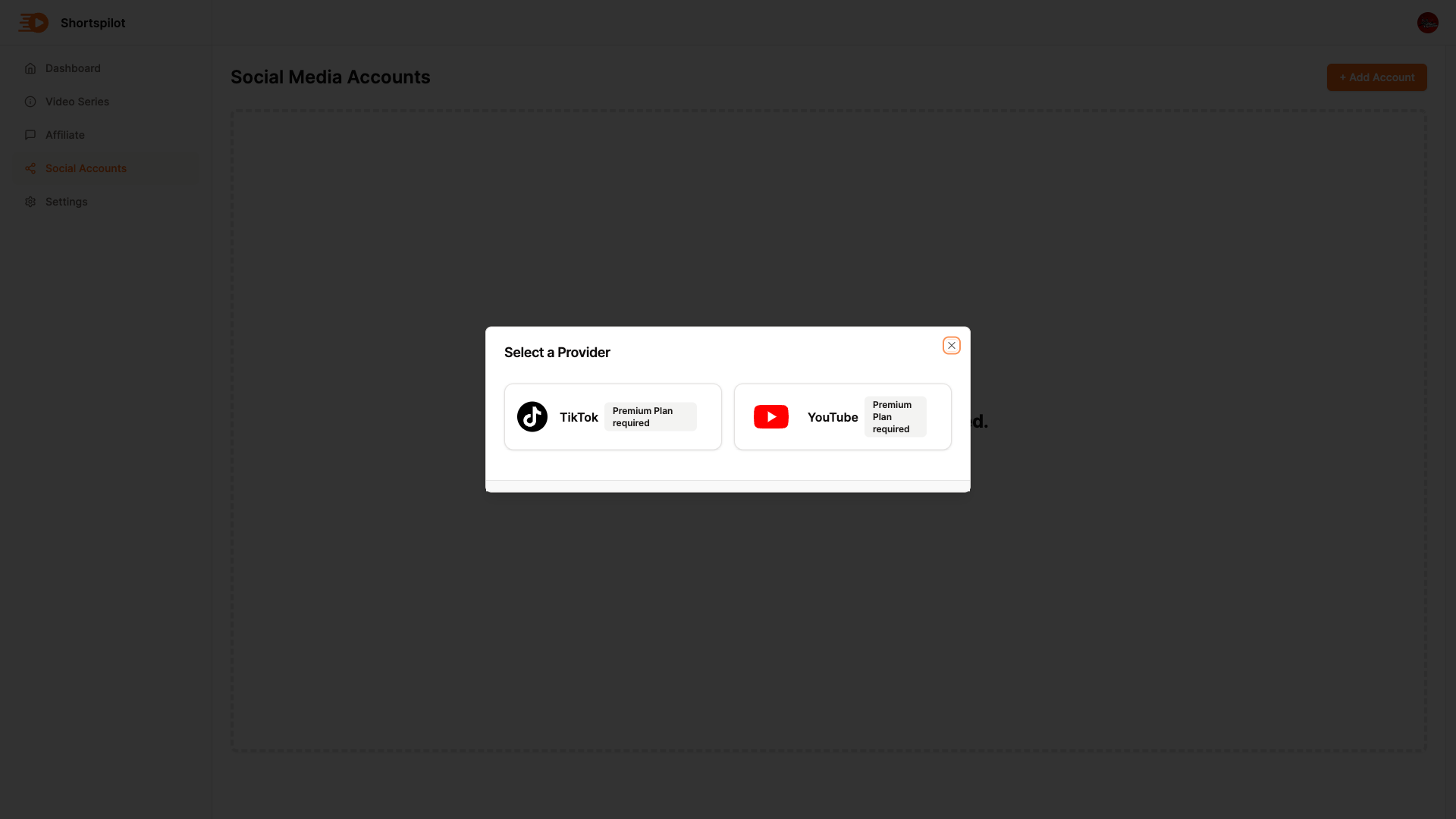Click YouTube's Premium Plan required badge
This screenshot has width=1456, height=819.
895,417
